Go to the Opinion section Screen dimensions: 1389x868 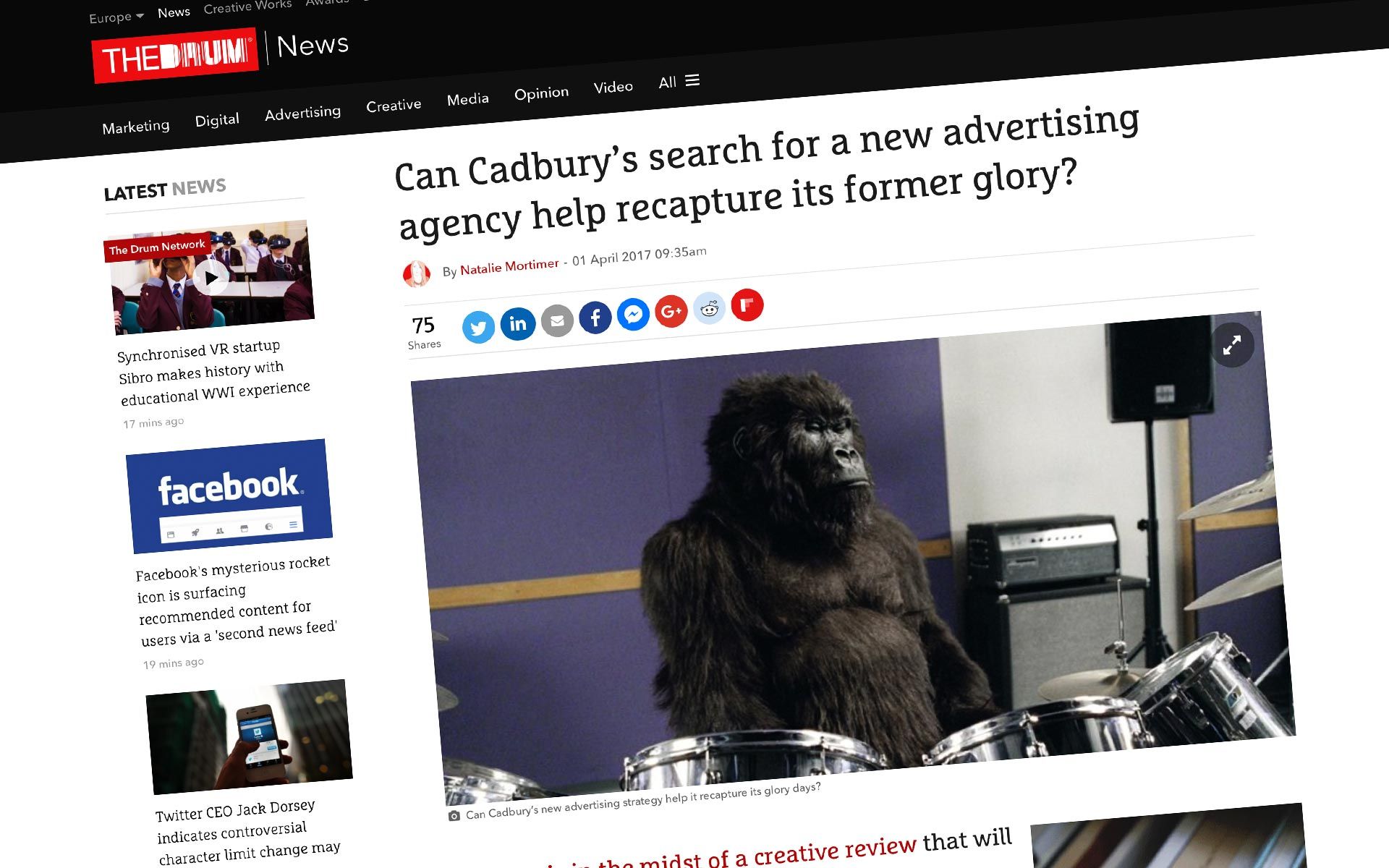[541, 93]
